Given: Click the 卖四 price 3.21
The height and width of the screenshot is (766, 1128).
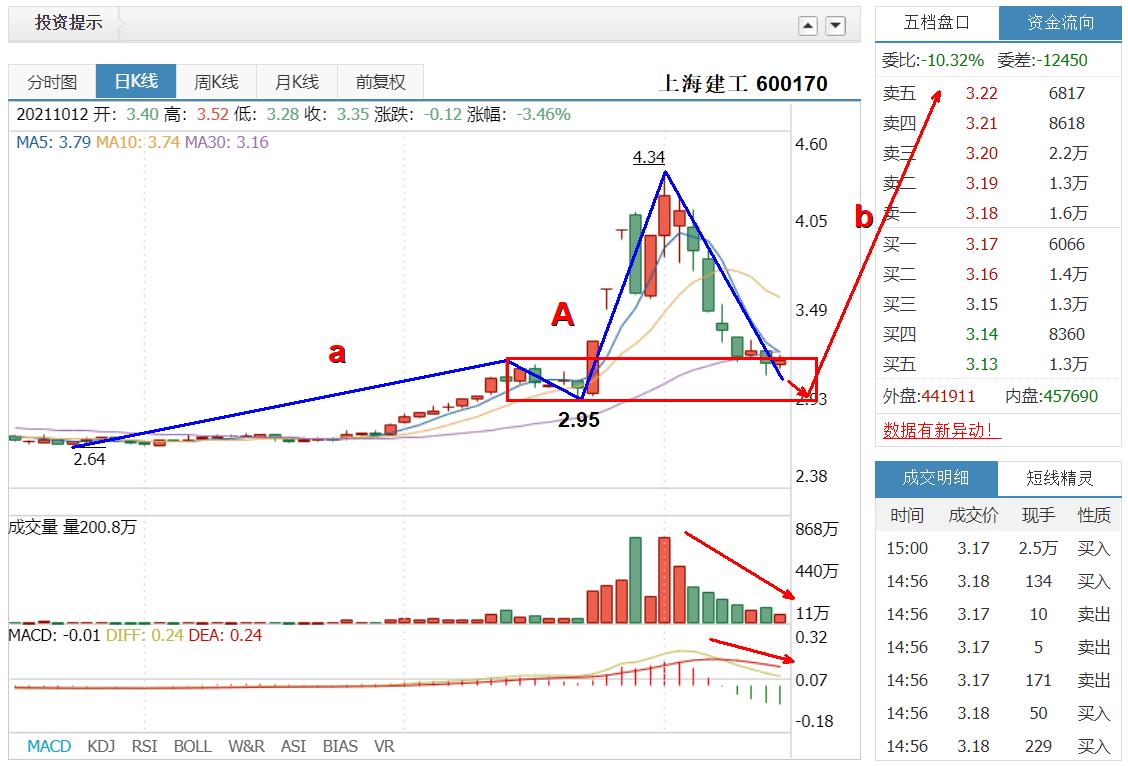Looking at the screenshot, I should click(981, 124).
